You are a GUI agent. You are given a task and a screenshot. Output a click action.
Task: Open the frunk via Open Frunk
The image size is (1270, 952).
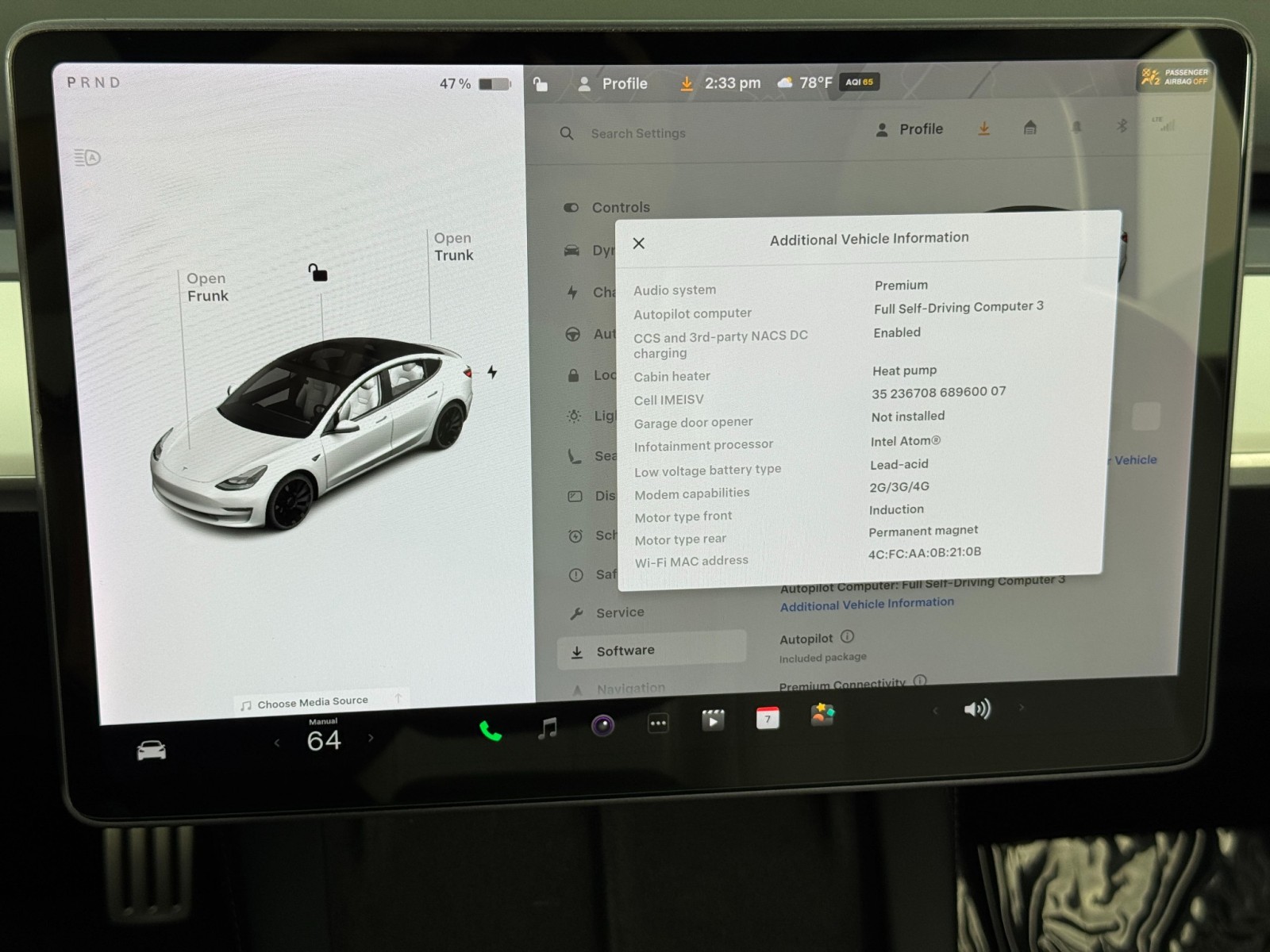pos(207,287)
